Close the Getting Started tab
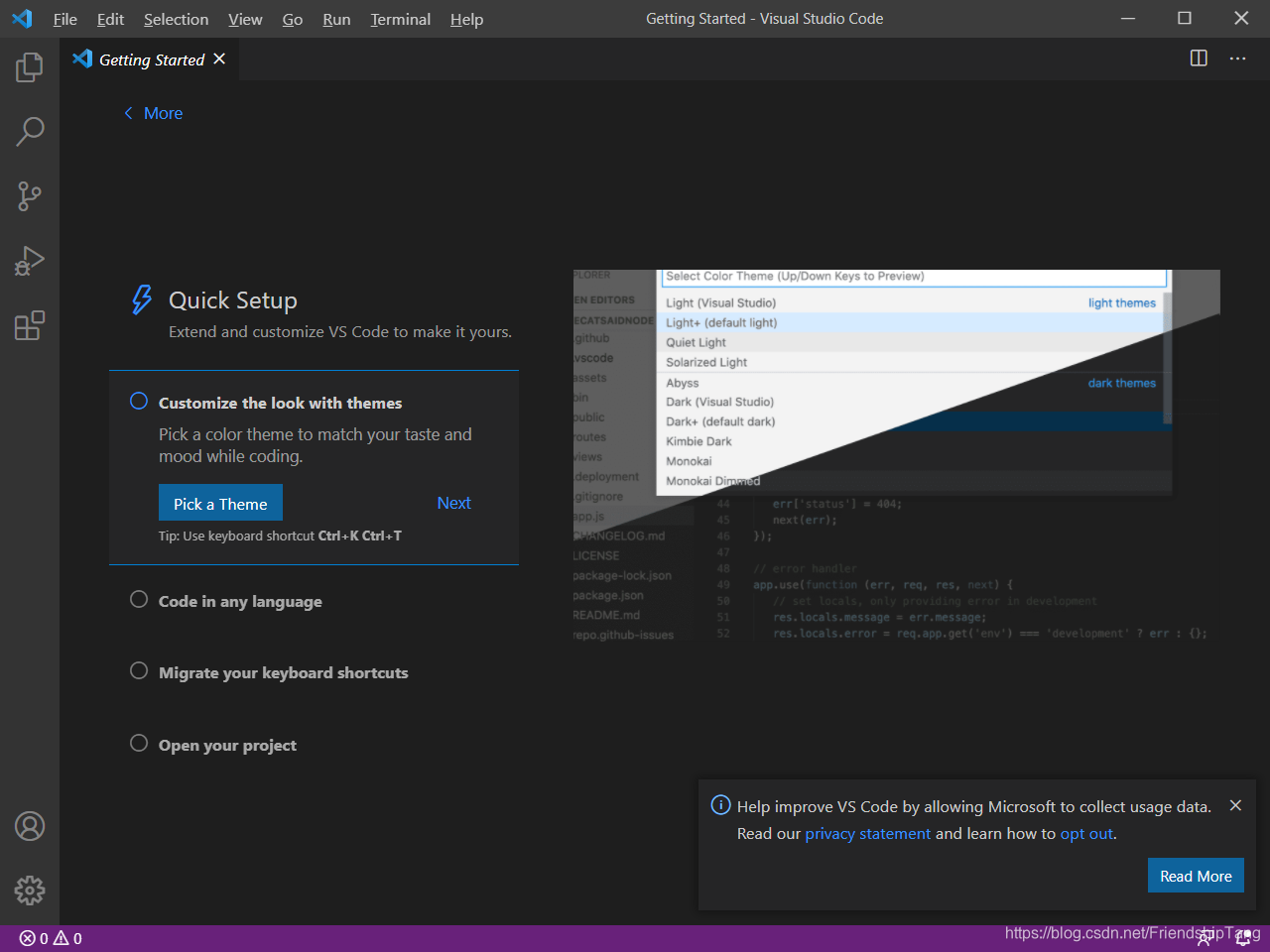This screenshot has height=952, width=1270. pos(219,59)
